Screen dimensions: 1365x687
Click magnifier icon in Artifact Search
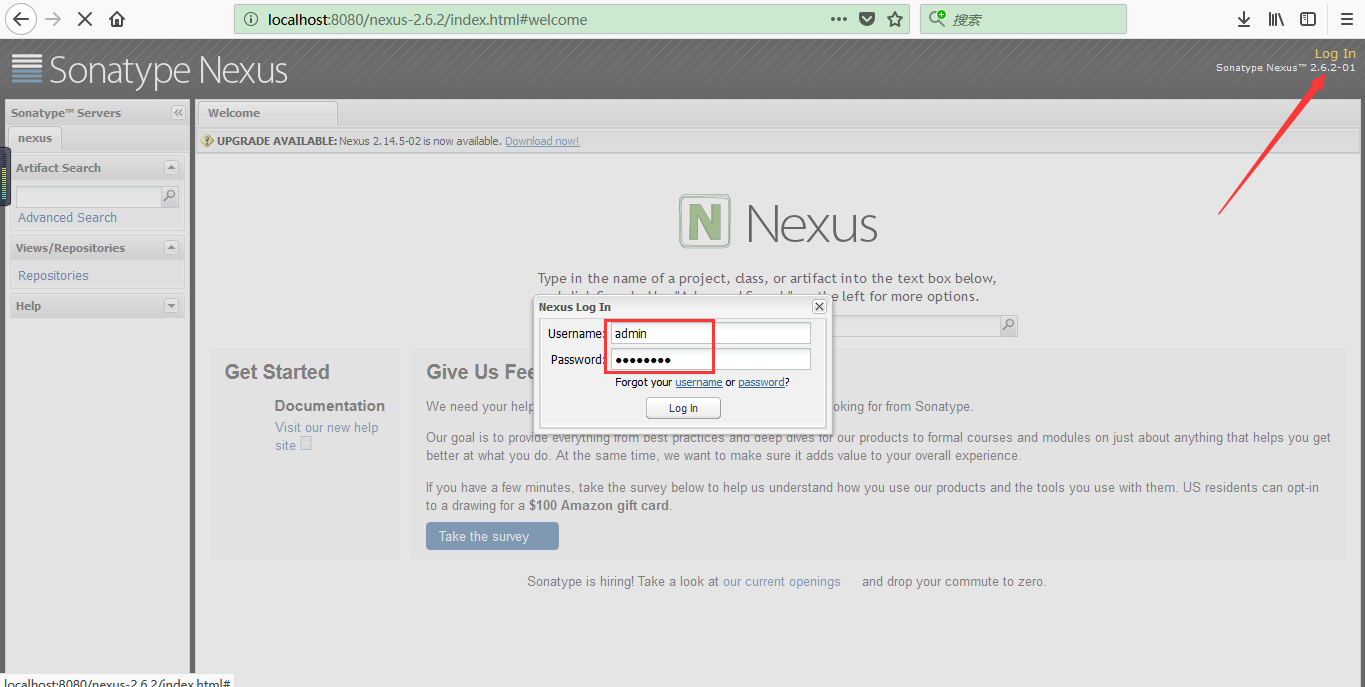(x=170, y=197)
